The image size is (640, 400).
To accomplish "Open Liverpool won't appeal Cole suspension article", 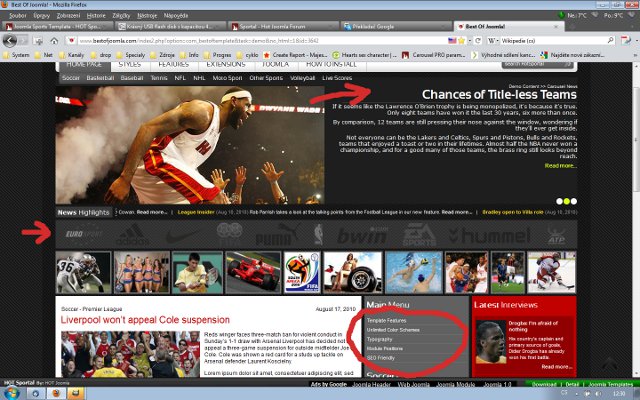I will 145,320.
